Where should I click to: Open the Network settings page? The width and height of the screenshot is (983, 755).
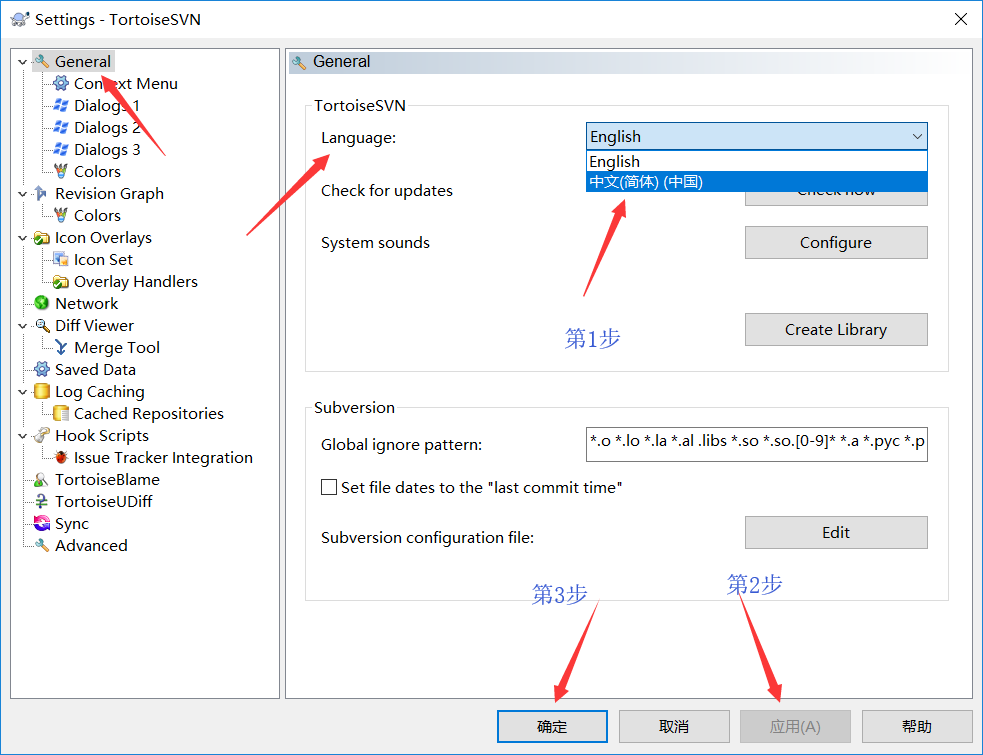(87, 304)
